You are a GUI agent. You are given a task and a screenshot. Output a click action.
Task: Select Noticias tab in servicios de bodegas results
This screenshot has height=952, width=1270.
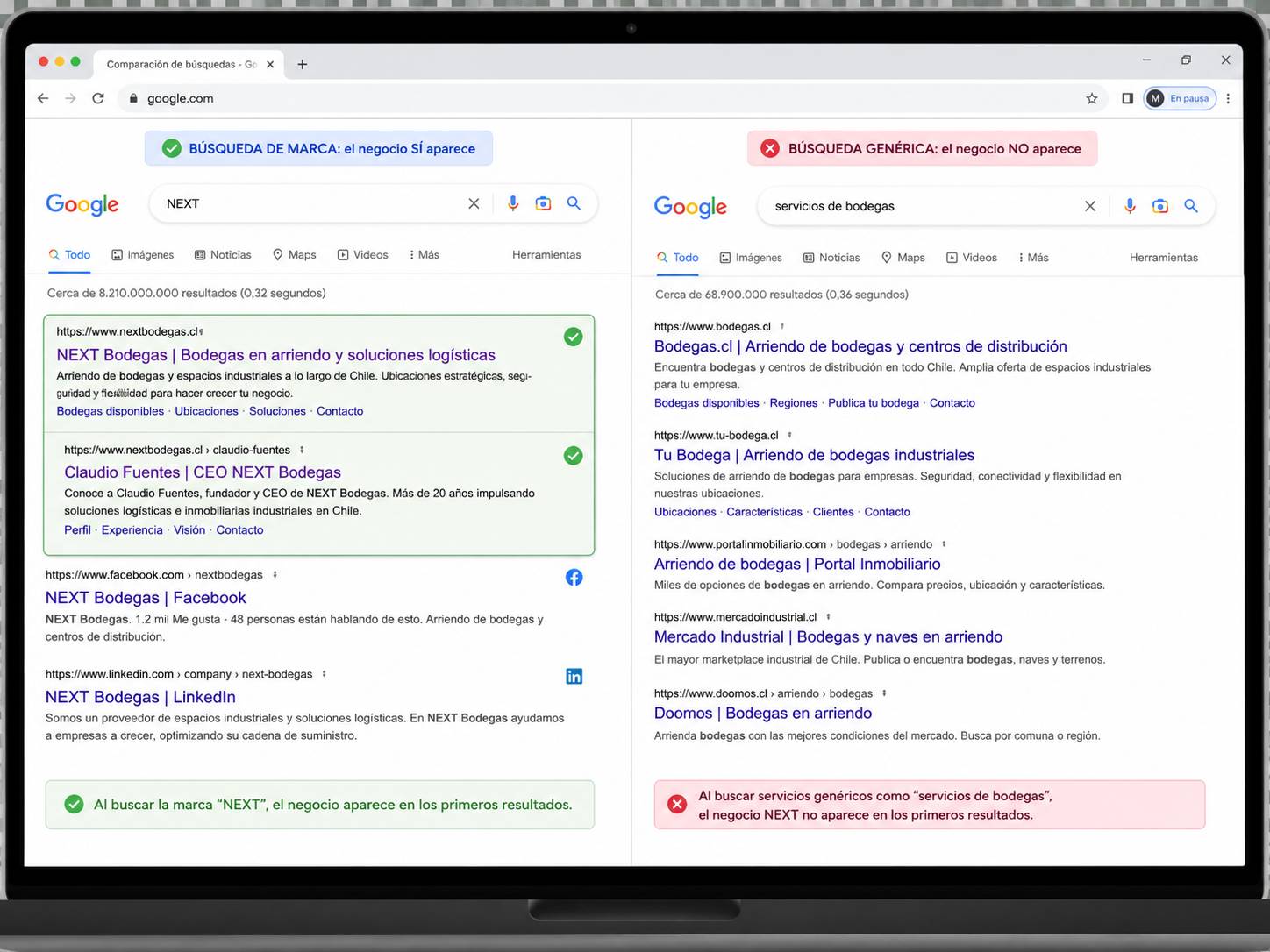(831, 258)
